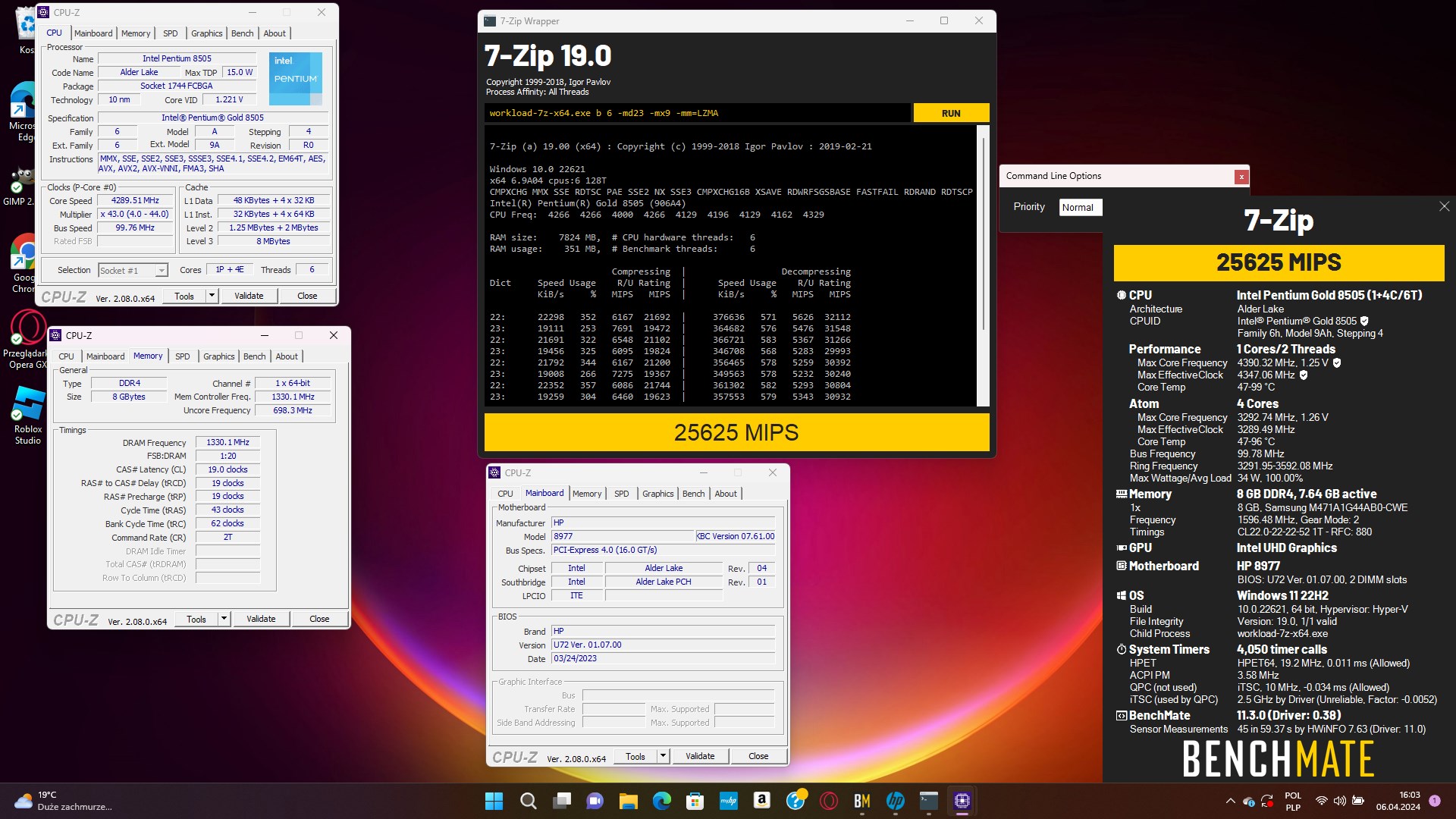Click the BIOS Version U72 Ver. 01.07.00 field
Viewport: 1456px width, 819px height.
(x=664, y=645)
